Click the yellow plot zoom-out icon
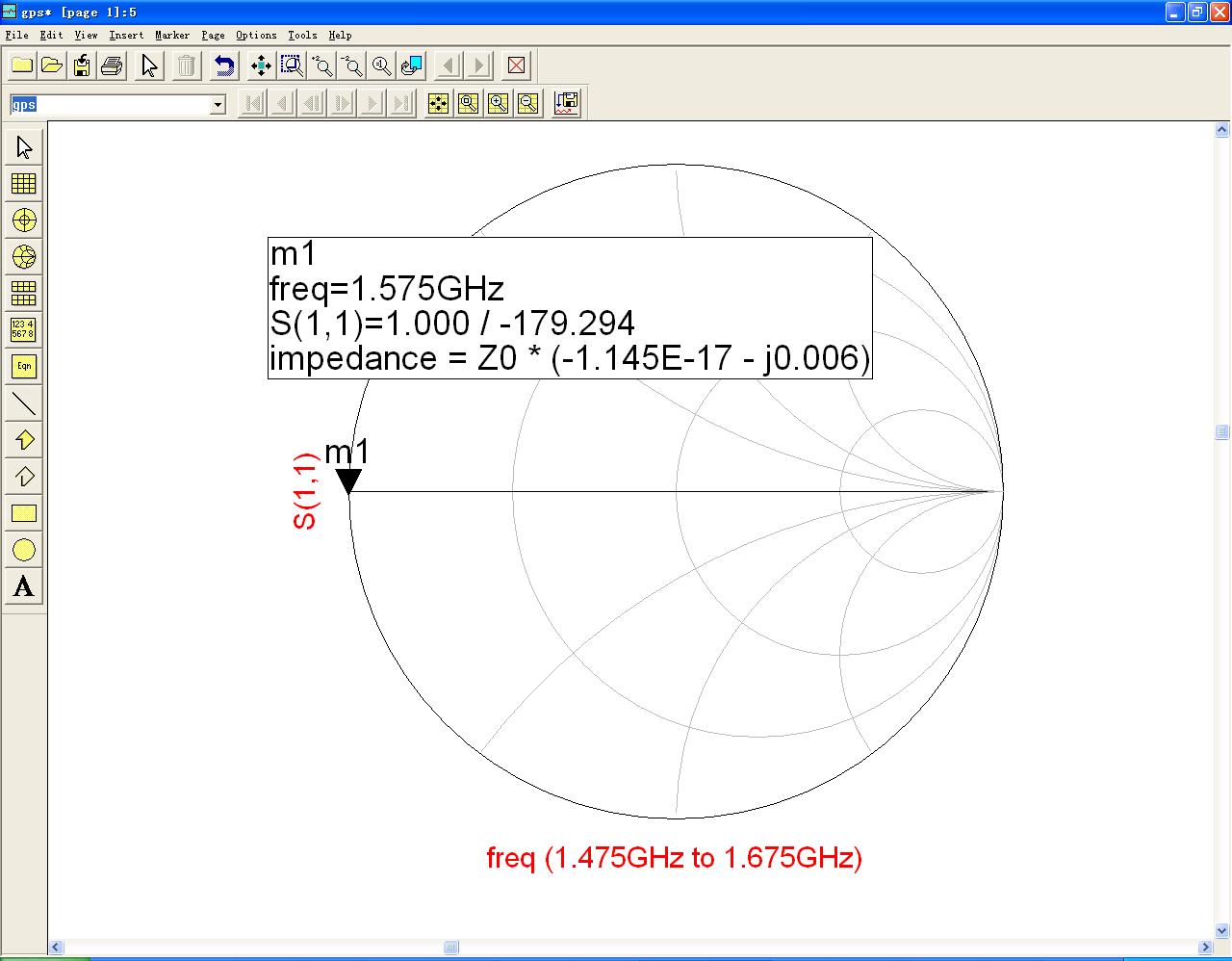The width and height of the screenshot is (1232, 961). pyautogui.click(x=527, y=103)
